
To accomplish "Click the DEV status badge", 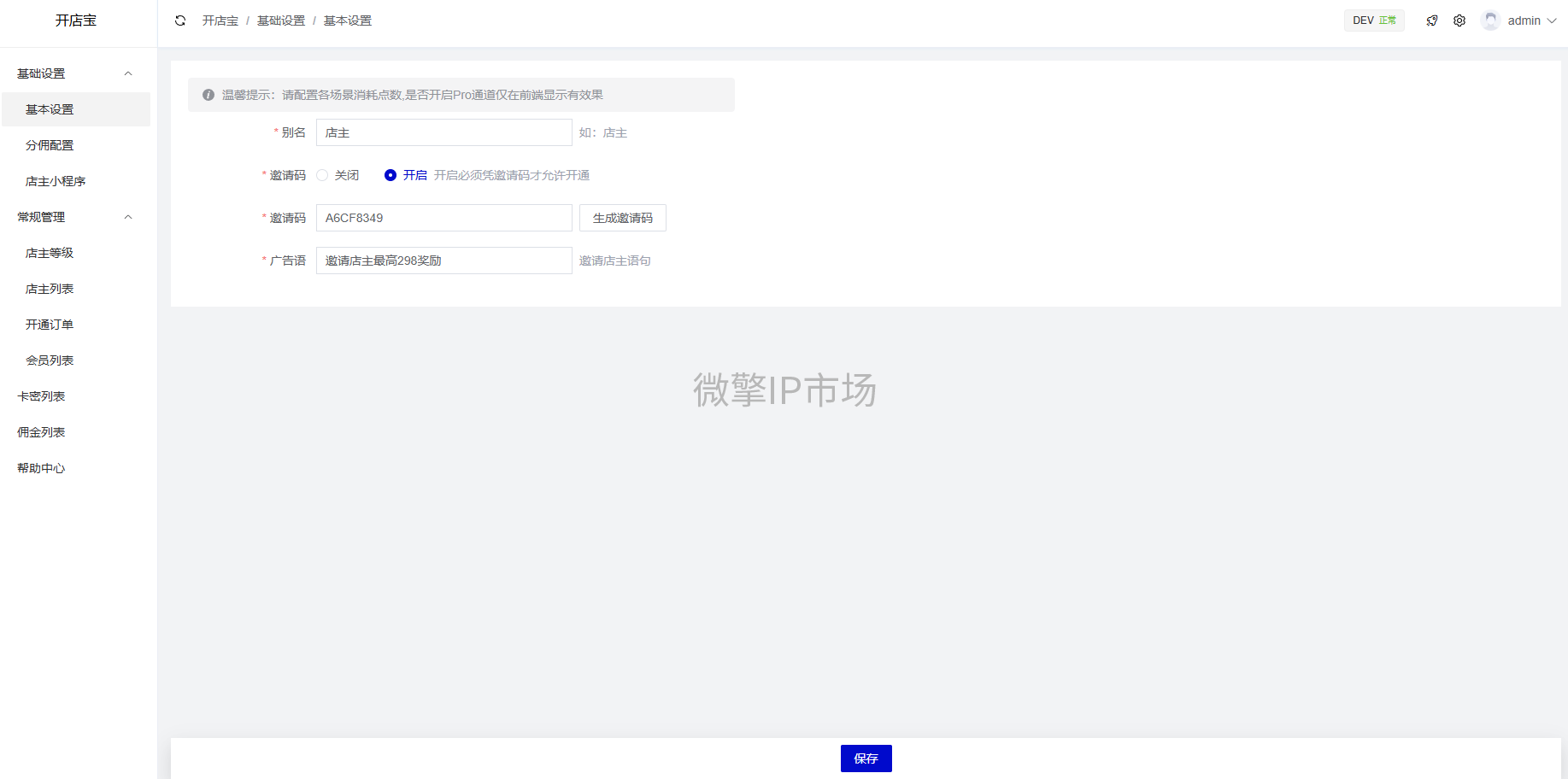I will [1373, 20].
